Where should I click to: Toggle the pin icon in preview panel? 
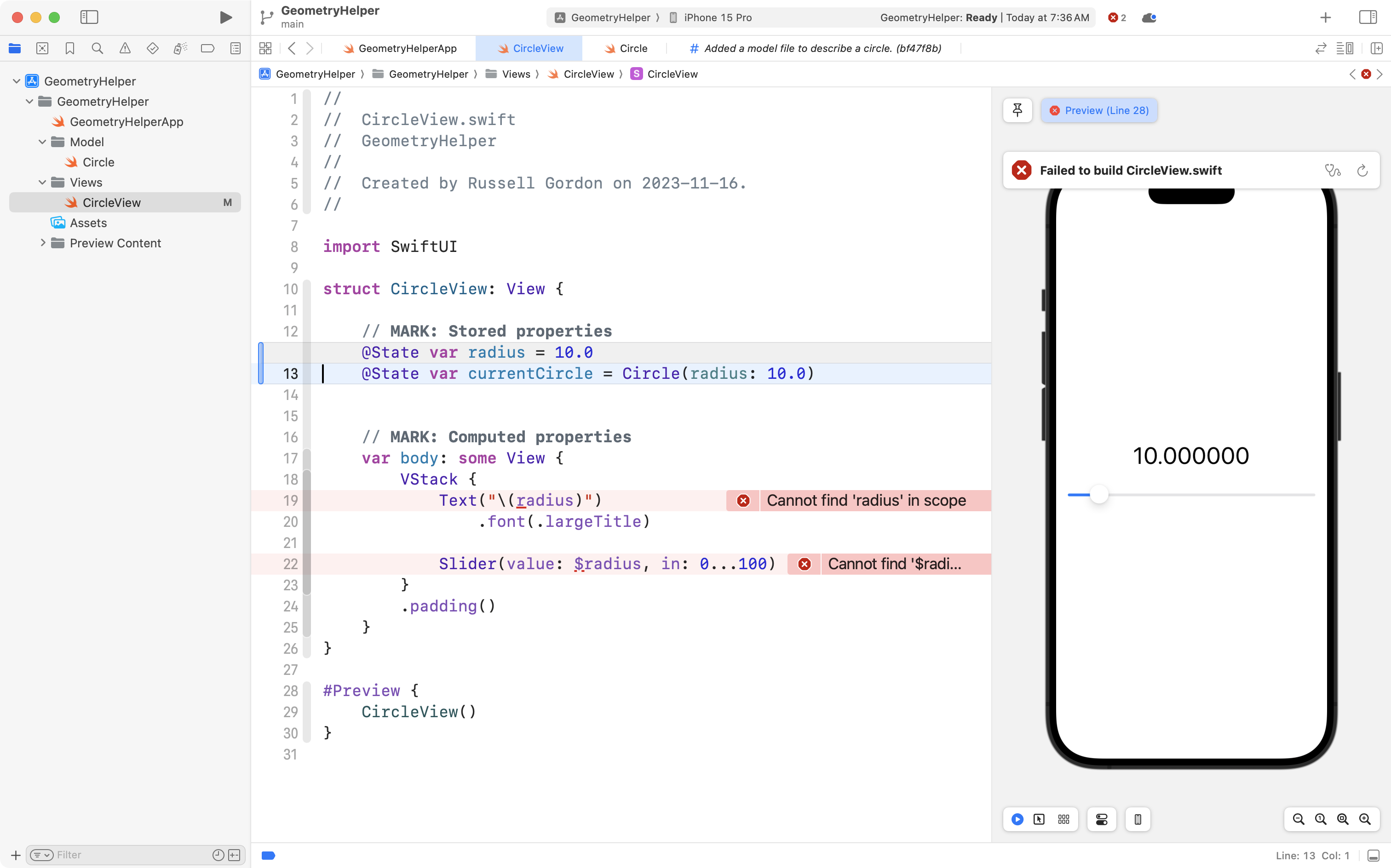pyautogui.click(x=1017, y=110)
